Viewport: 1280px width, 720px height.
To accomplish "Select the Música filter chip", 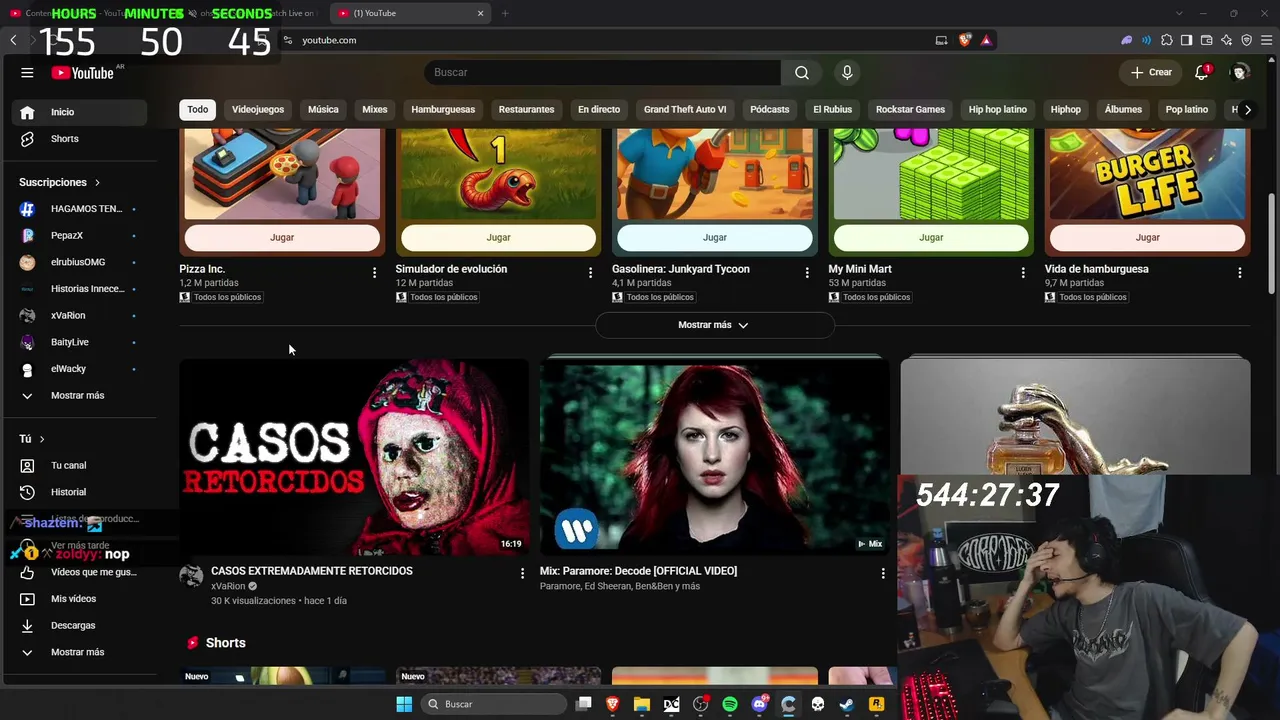I will click(323, 110).
